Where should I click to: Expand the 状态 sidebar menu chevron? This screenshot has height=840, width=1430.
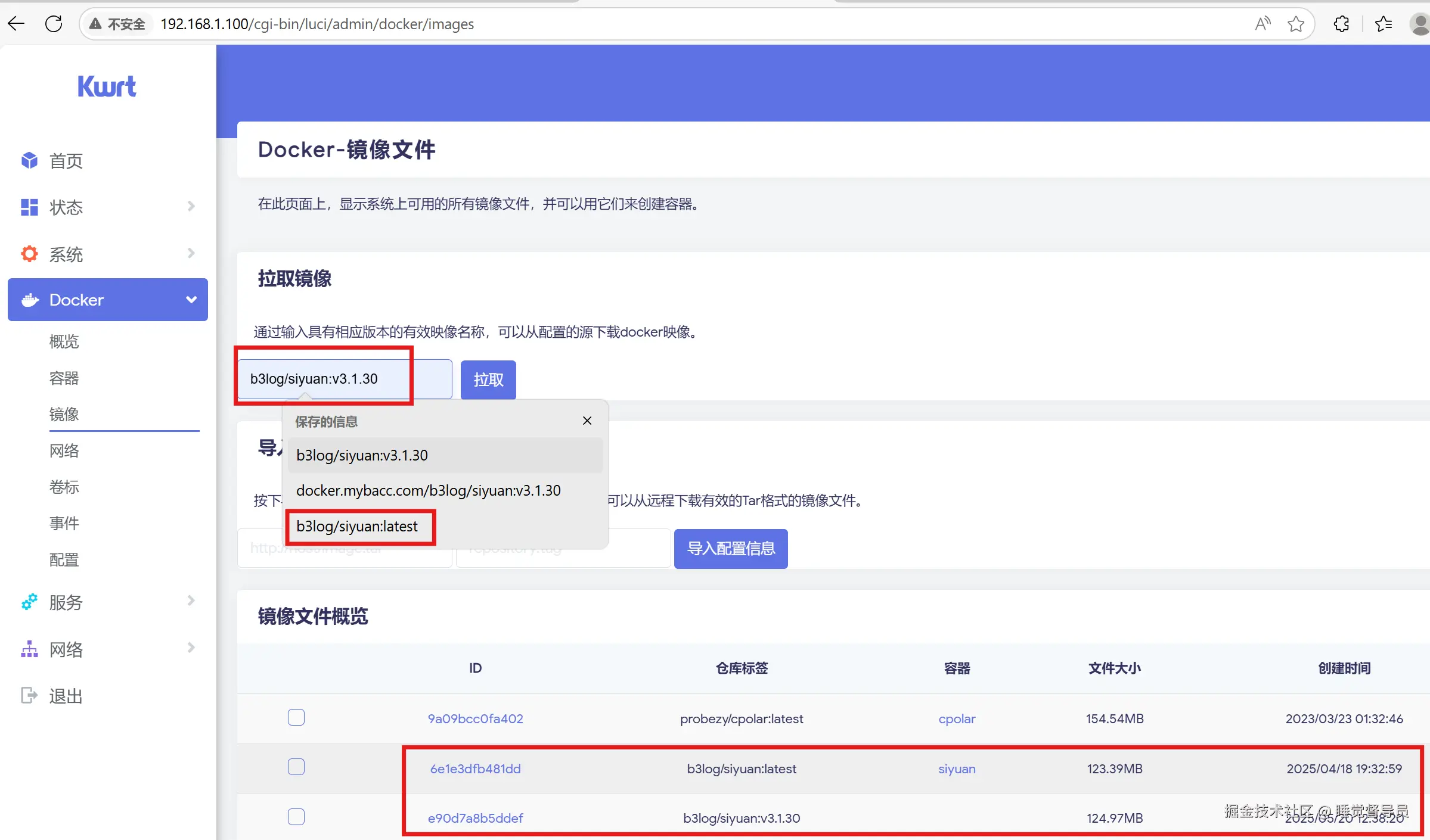point(191,206)
